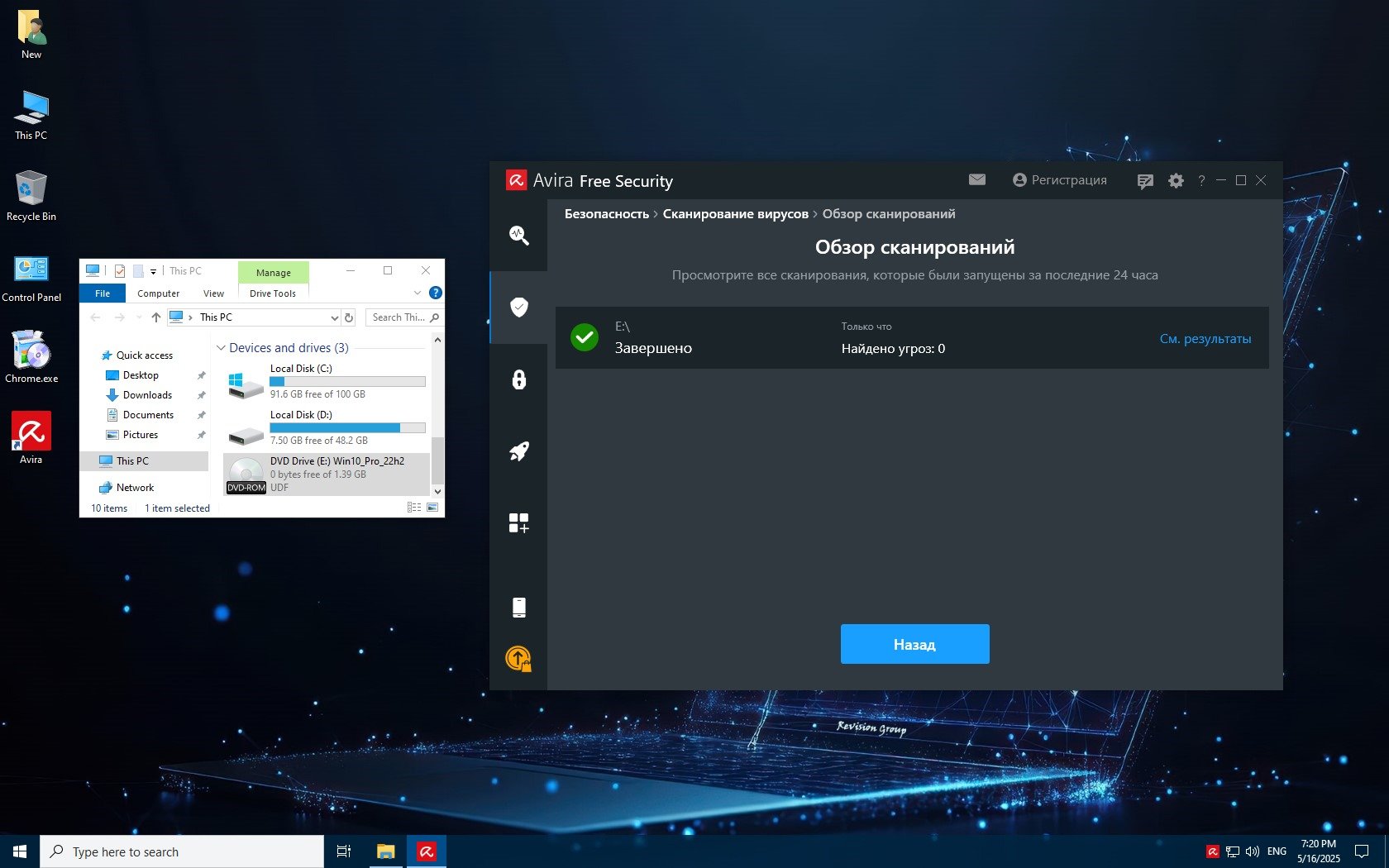This screenshot has width=1389, height=868.
Task: Click the Назад button
Action: (x=914, y=644)
